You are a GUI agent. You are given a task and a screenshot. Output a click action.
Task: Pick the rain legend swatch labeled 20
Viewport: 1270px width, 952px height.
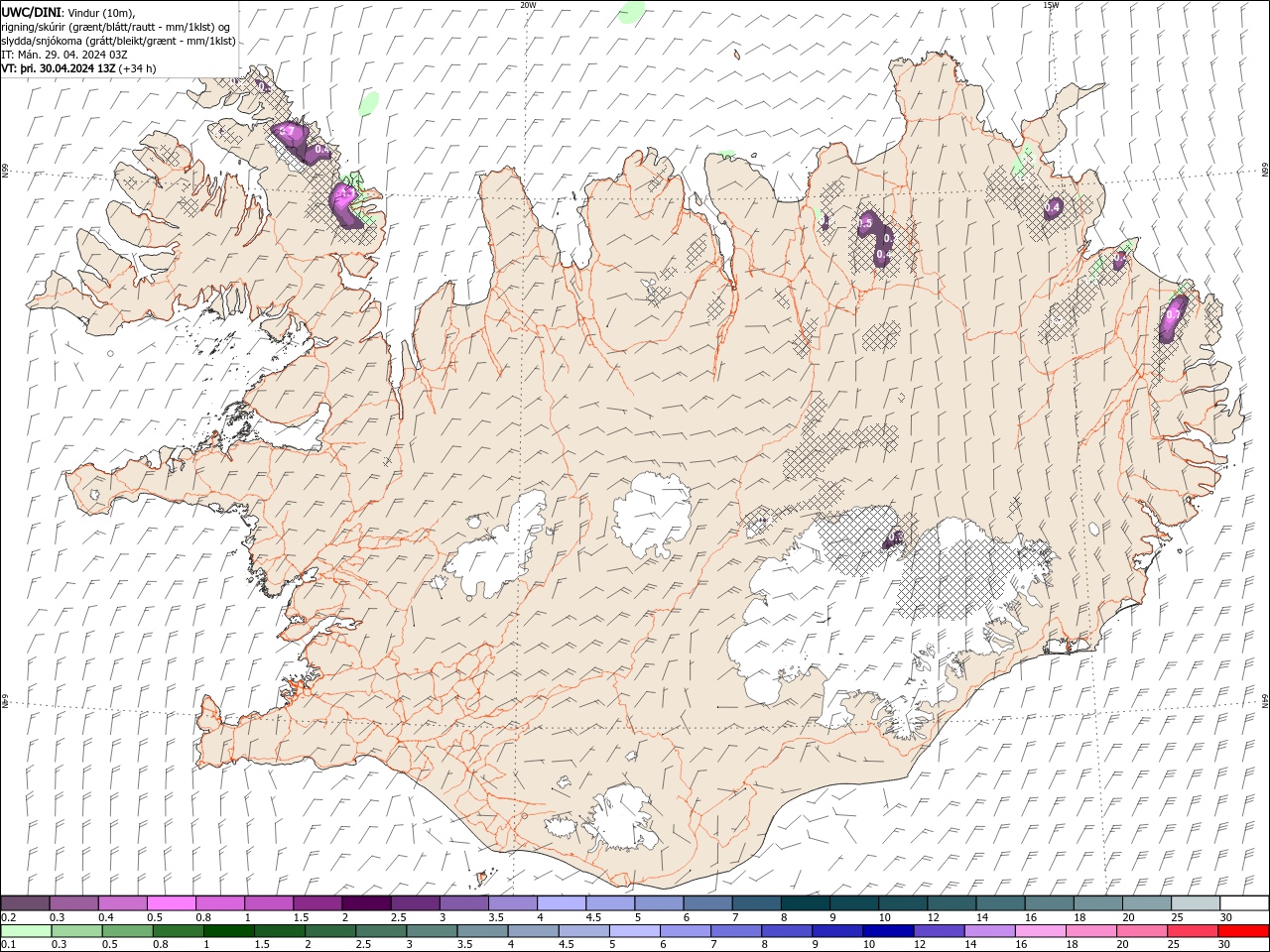point(1143,931)
